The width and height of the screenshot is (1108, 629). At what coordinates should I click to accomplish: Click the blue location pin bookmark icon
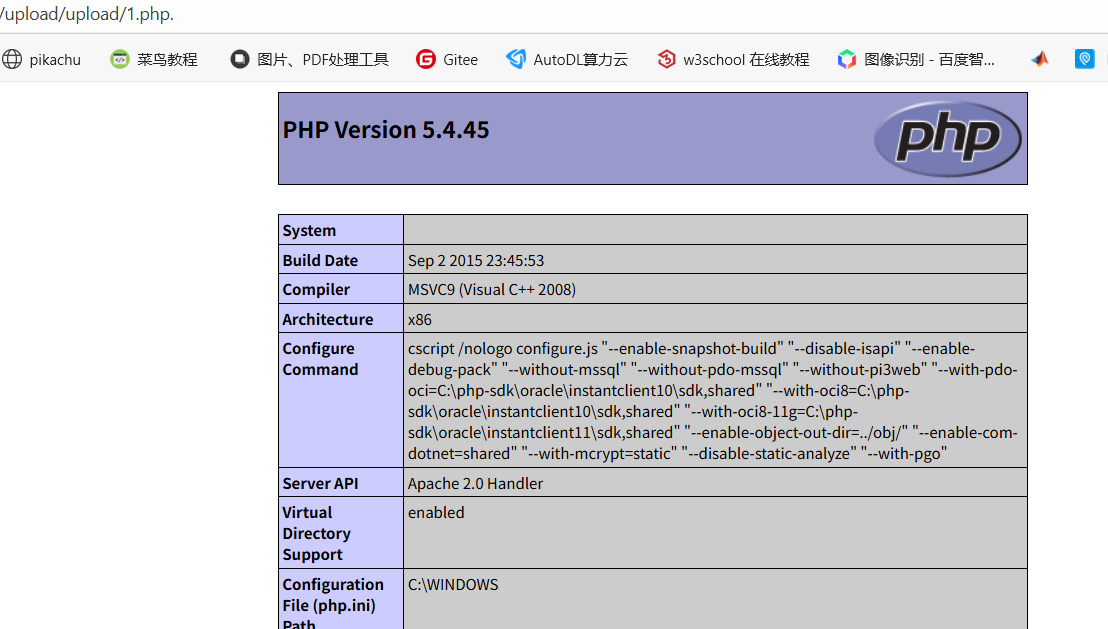click(1085, 59)
